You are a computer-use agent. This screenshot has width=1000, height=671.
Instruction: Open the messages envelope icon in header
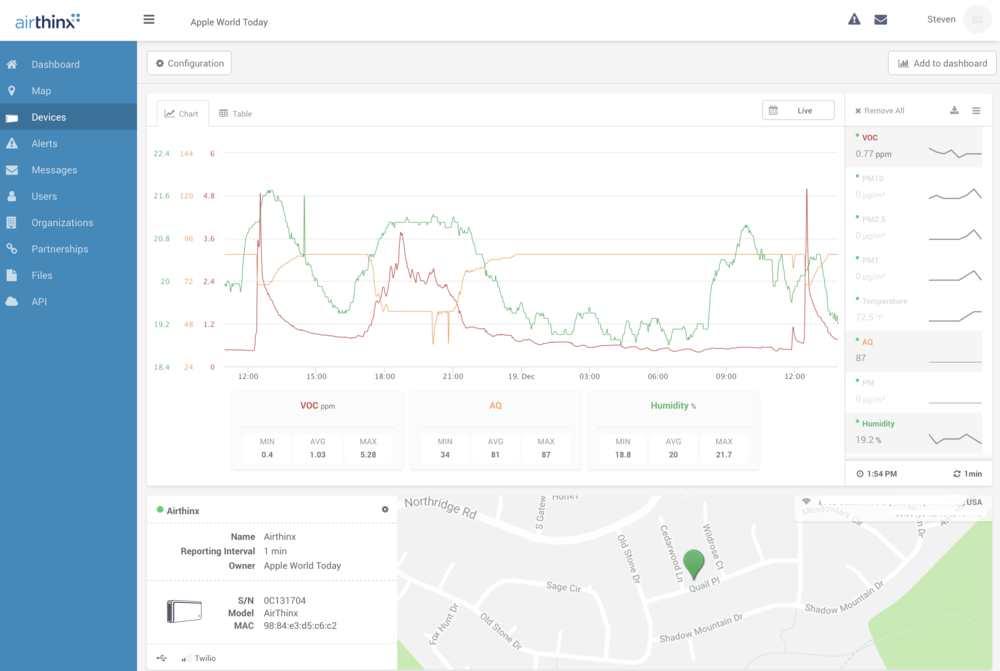coord(881,20)
